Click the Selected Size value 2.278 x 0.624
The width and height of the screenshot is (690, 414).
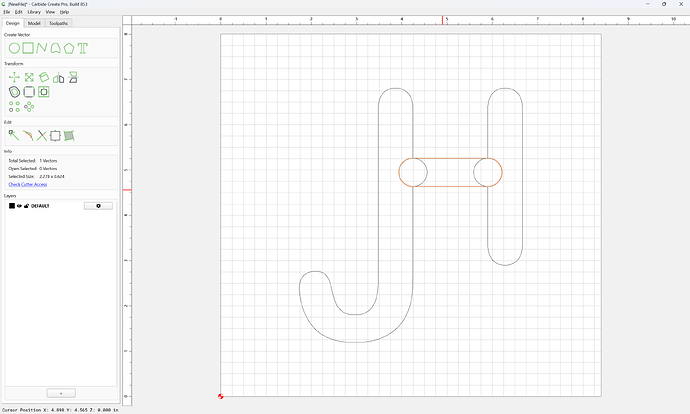click(52, 176)
